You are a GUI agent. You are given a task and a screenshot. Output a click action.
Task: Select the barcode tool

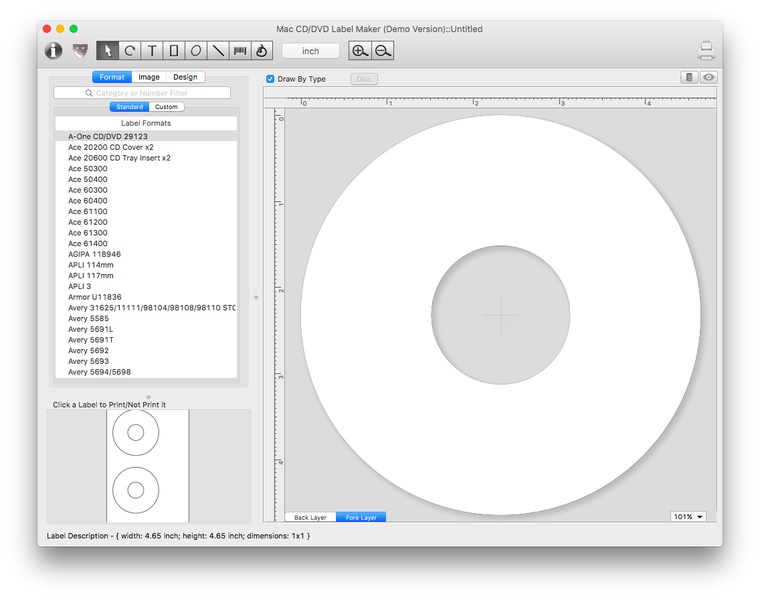(x=240, y=50)
